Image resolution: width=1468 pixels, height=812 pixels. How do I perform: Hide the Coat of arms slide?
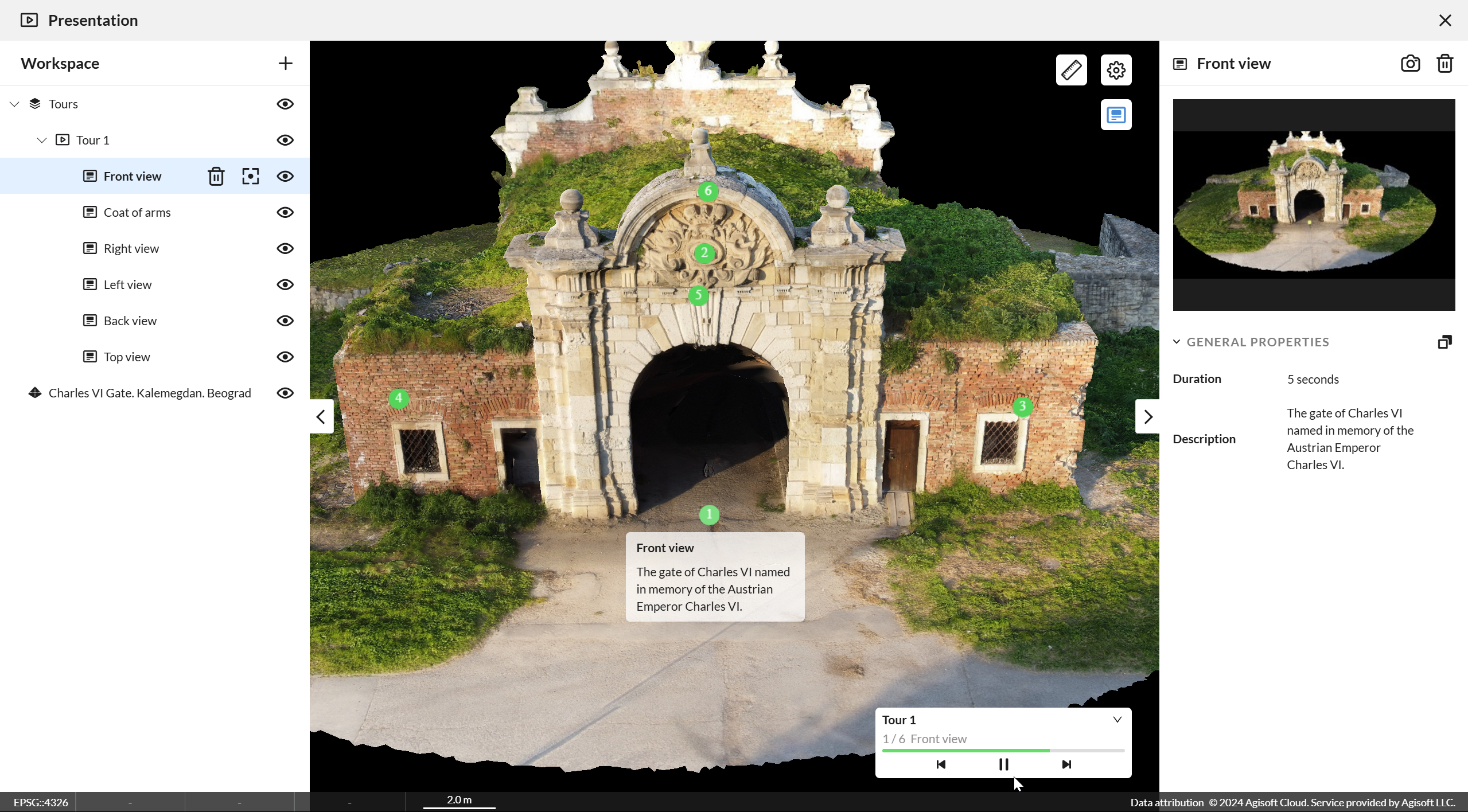click(x=285, y=212)
